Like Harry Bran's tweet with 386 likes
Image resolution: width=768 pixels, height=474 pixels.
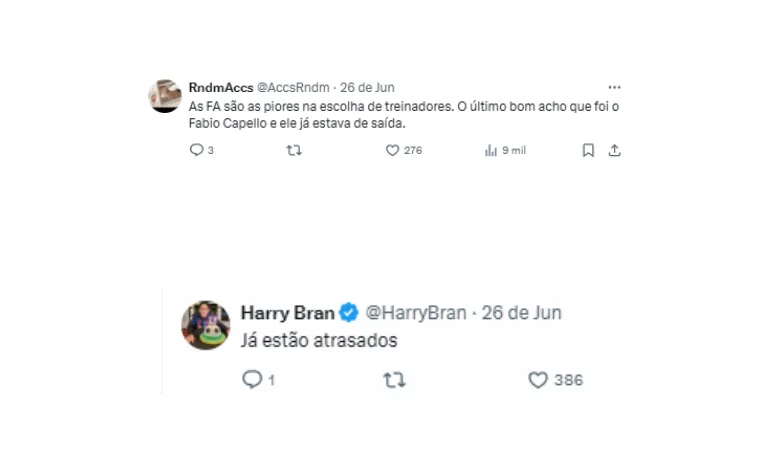click(539, 380)
